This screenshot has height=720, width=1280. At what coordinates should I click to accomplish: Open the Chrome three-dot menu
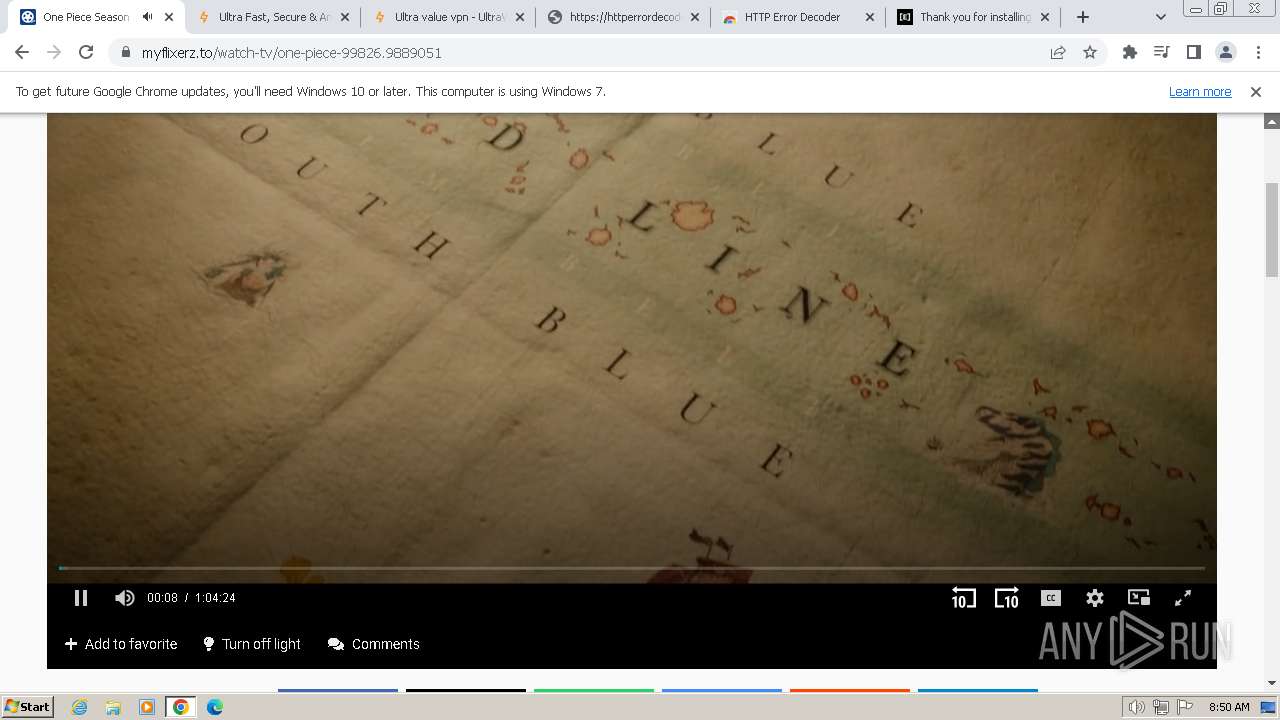point(1258,53)
